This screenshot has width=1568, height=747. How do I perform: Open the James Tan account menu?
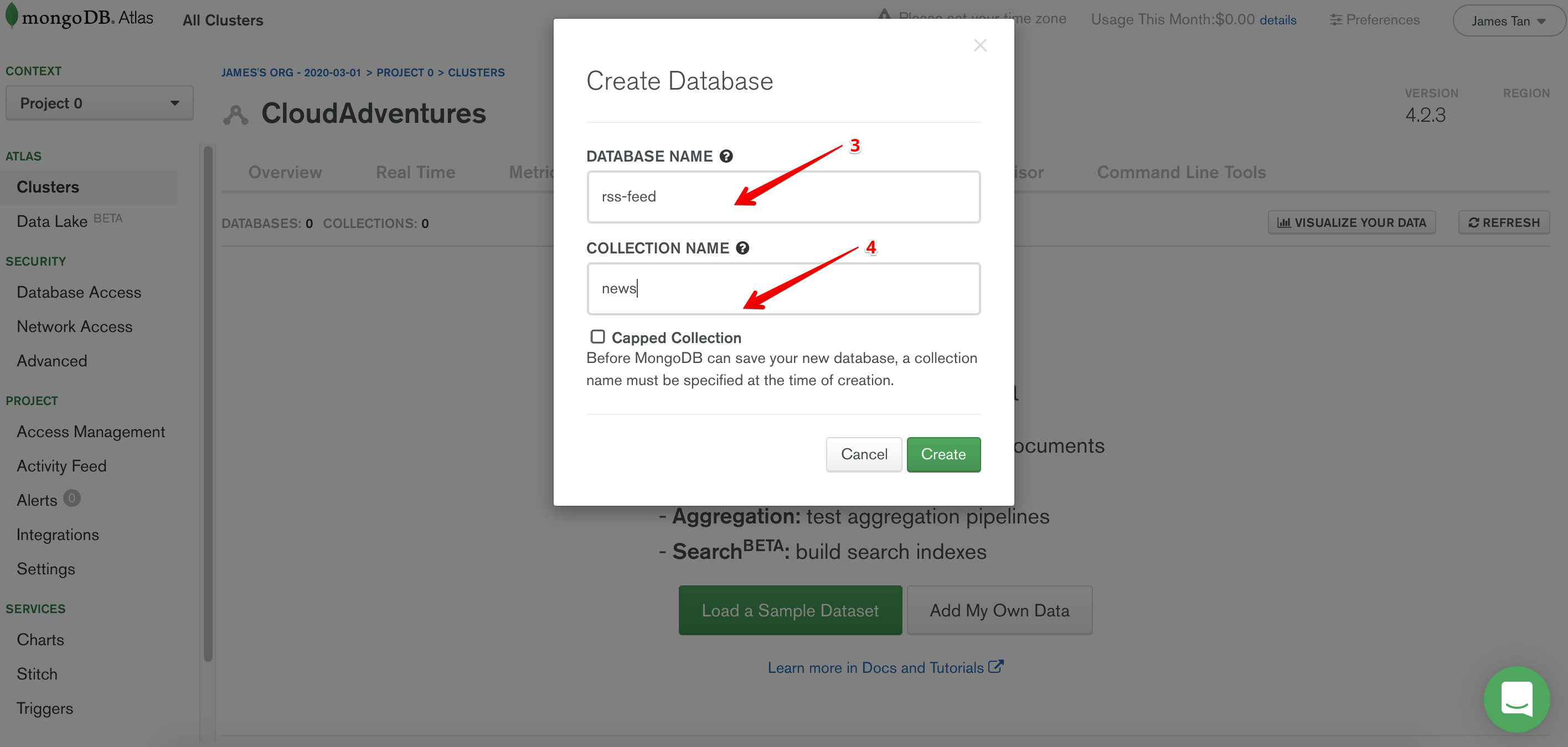click(1508, 20)
